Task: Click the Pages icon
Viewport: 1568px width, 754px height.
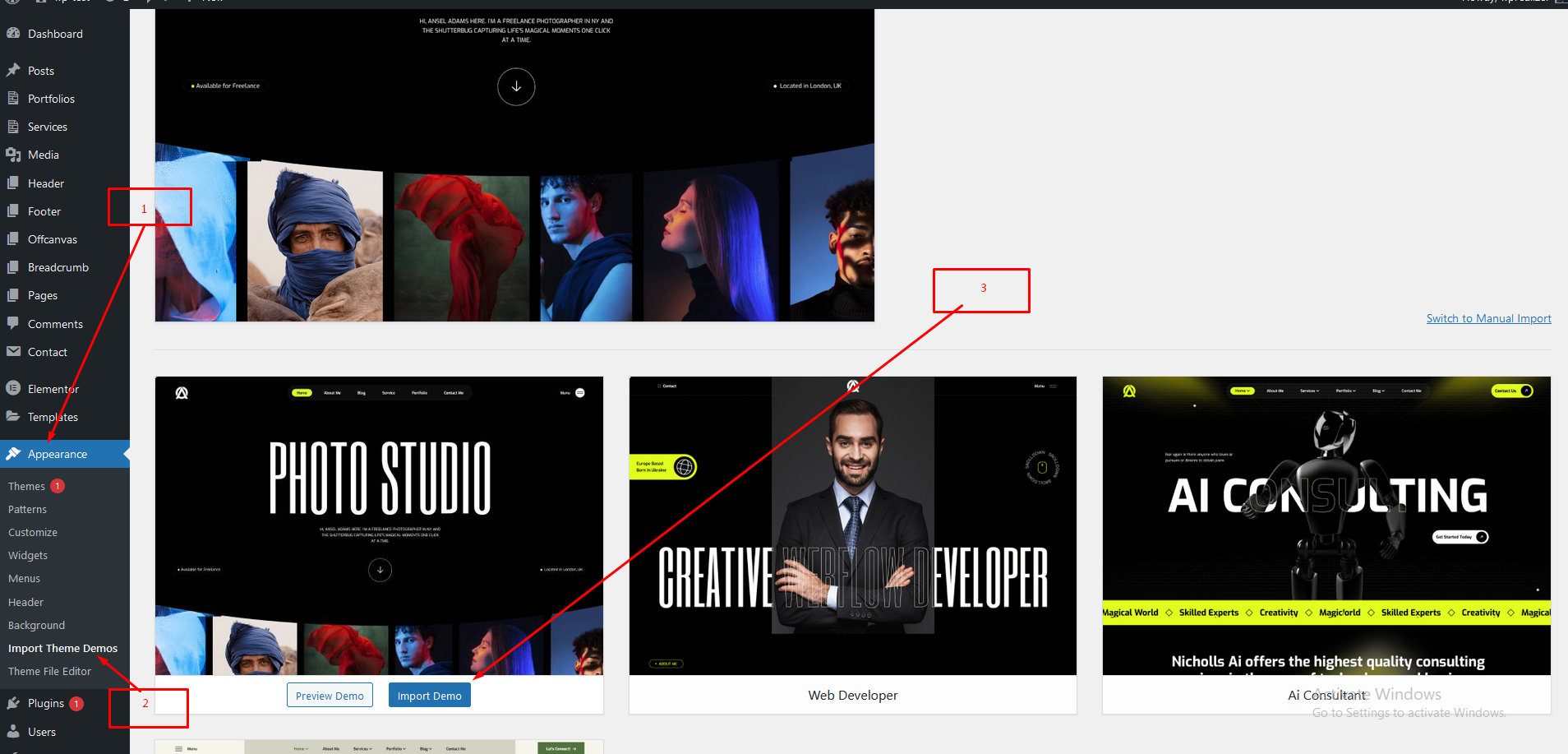Action: pyautogui.click(x=13, y=295)
